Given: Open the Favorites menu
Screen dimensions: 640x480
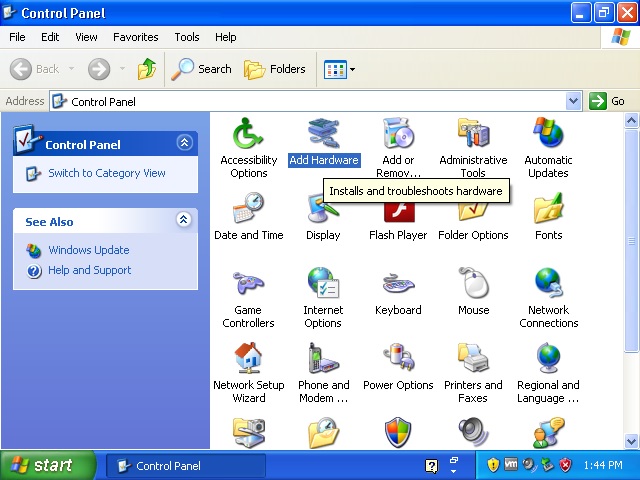Looking at the screenshot, I should point(135,37).
